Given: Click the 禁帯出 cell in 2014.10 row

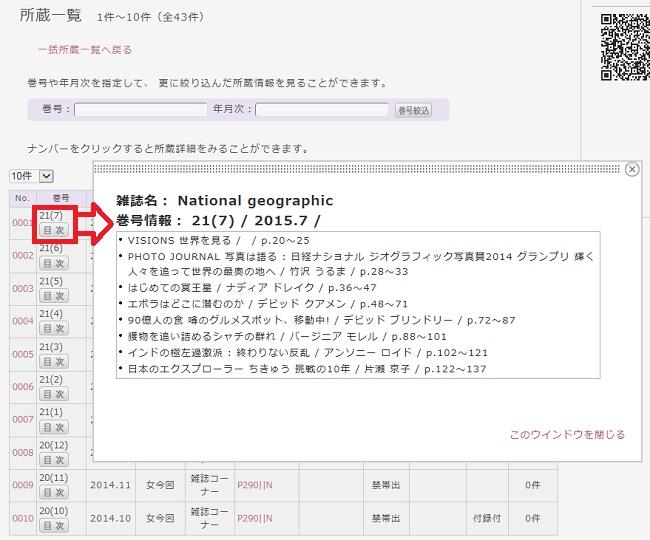Looking at the screenshot, I should pos(386,518).
